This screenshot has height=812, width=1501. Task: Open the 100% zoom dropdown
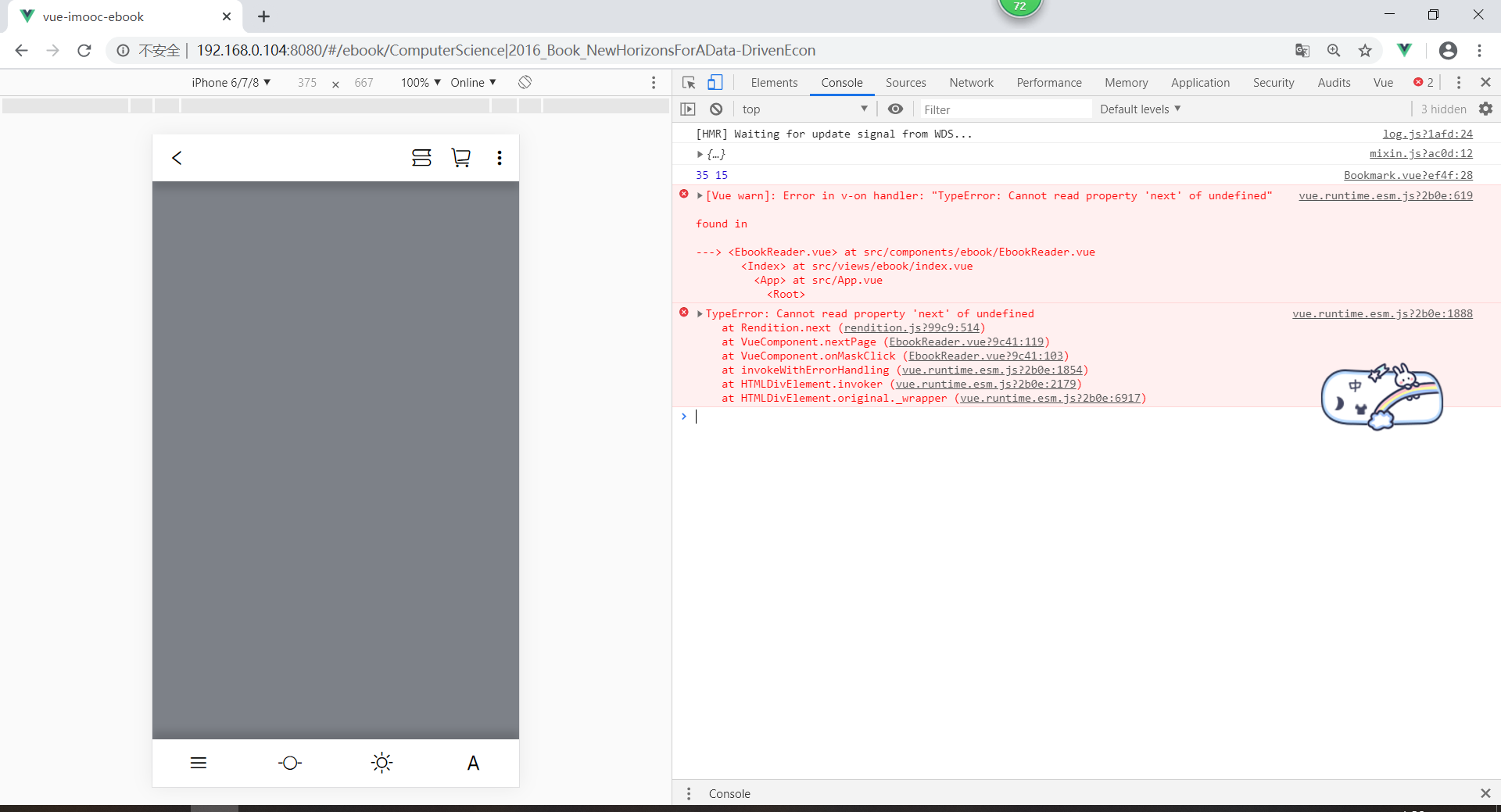click(421, 82)
